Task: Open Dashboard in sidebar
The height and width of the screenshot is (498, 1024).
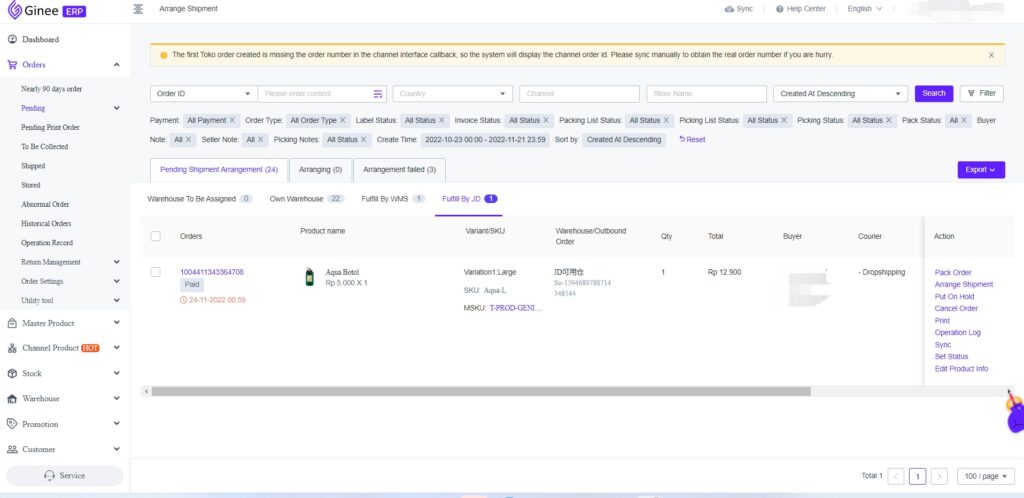Action: click(40, 40)
